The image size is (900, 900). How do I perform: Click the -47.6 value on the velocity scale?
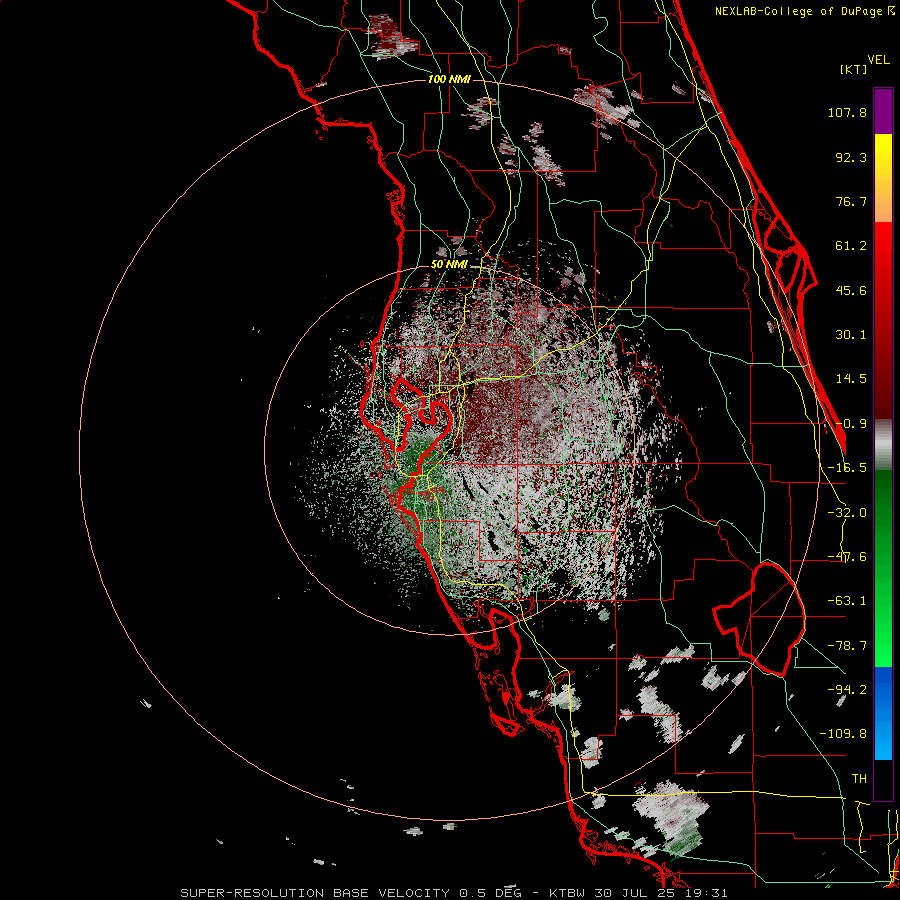[x=847, y=557]
